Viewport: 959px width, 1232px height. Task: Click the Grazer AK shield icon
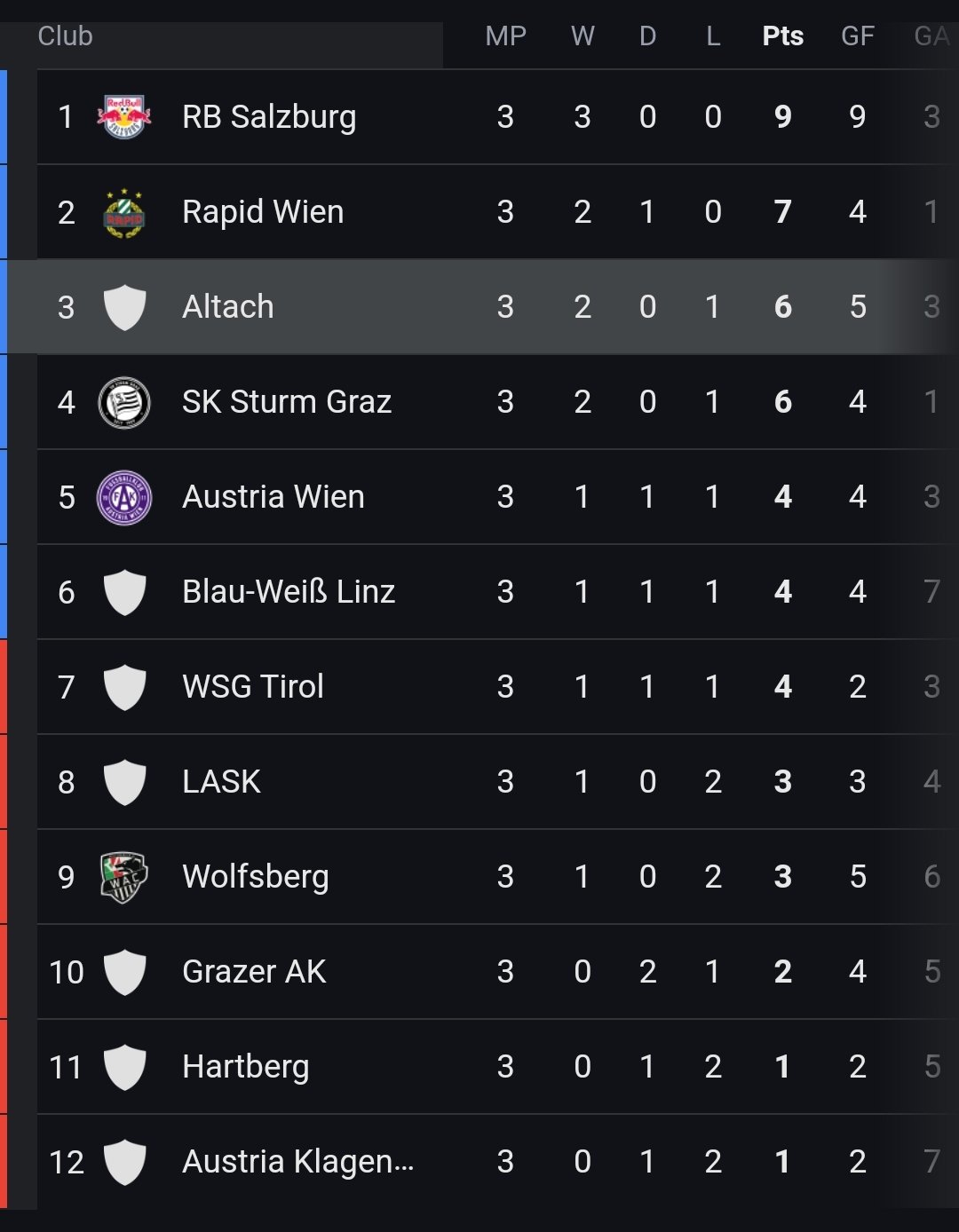coord(124,972)
